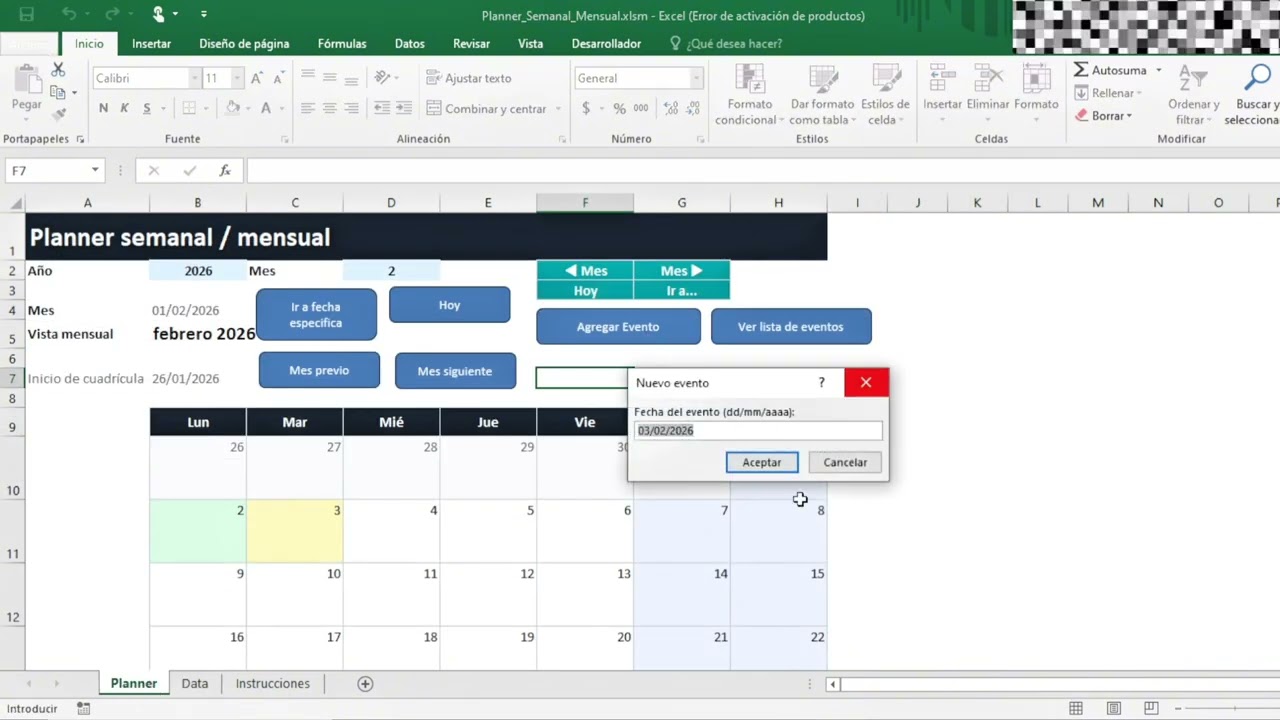Viewport: 1280px width, 720px height.
Task: Click the Save icon in quick access toolbar
Action: point(27,14)
